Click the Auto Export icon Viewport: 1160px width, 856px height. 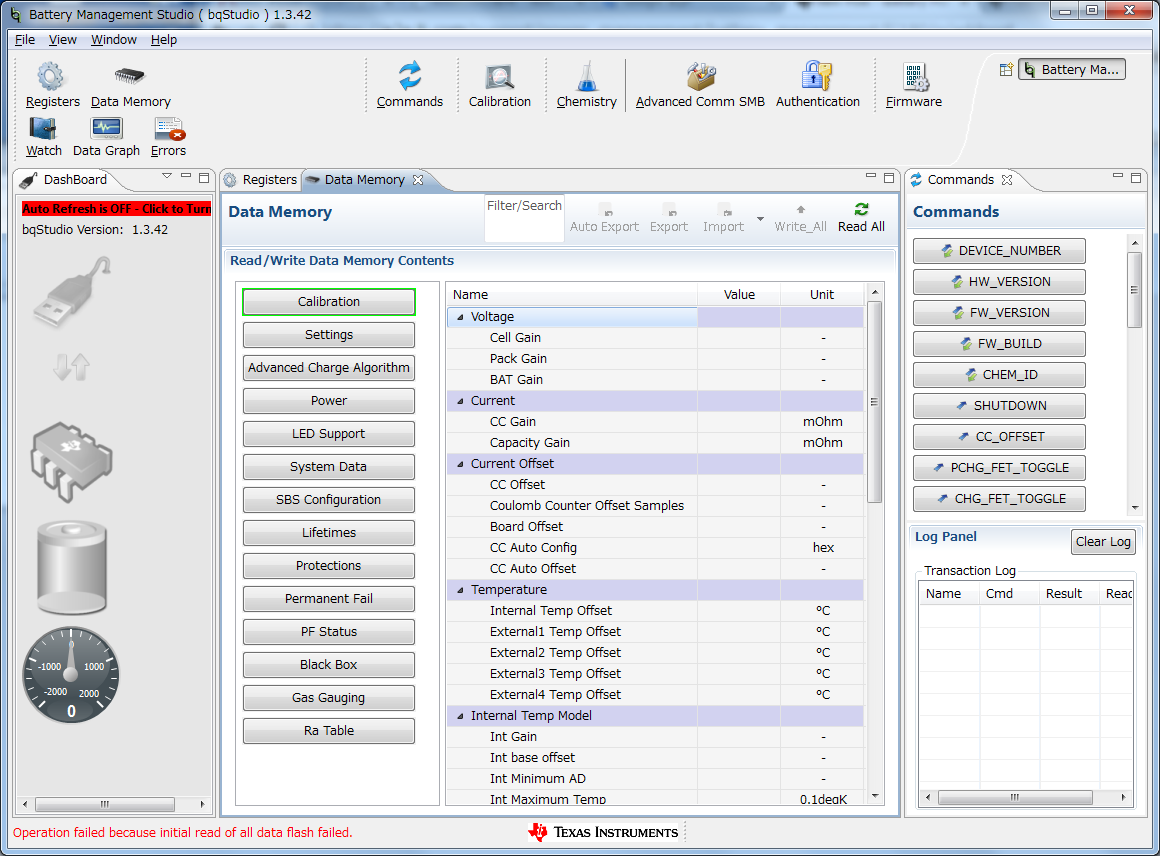coord(605,210)
